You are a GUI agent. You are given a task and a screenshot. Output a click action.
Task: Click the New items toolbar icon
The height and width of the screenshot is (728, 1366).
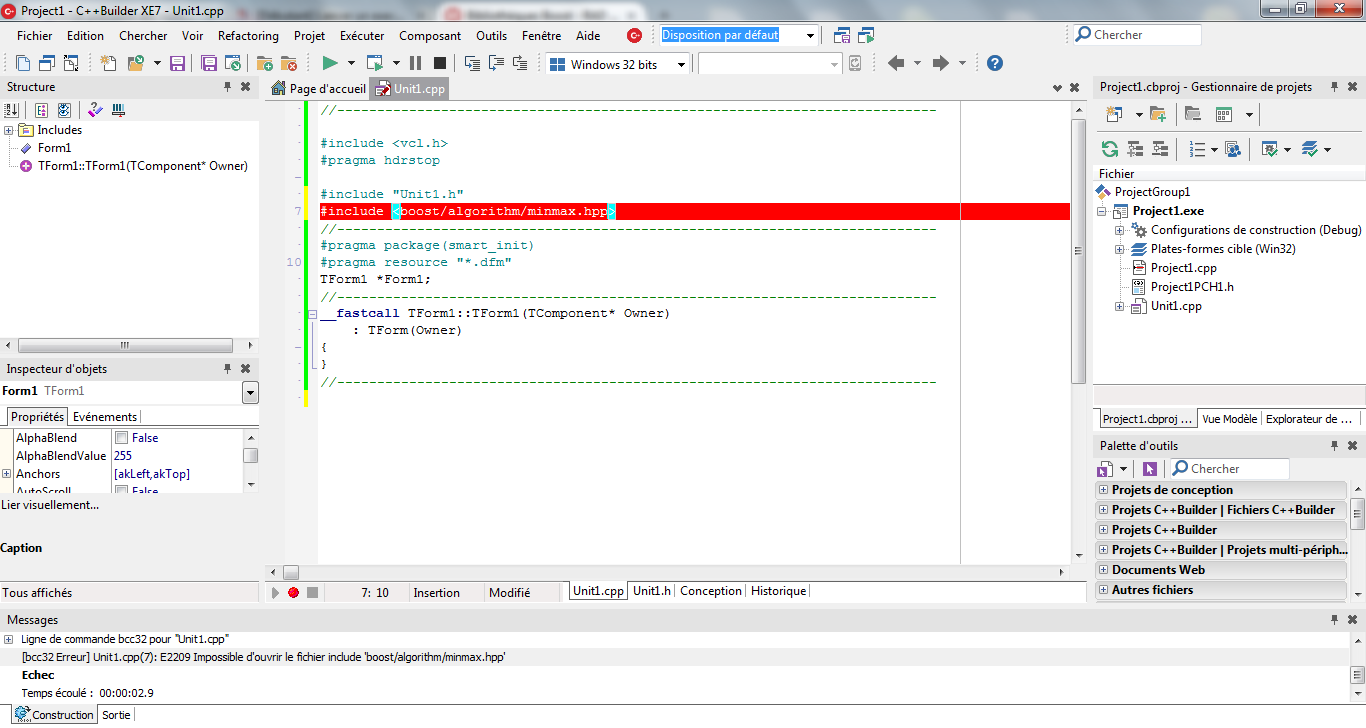coord(109,63)
